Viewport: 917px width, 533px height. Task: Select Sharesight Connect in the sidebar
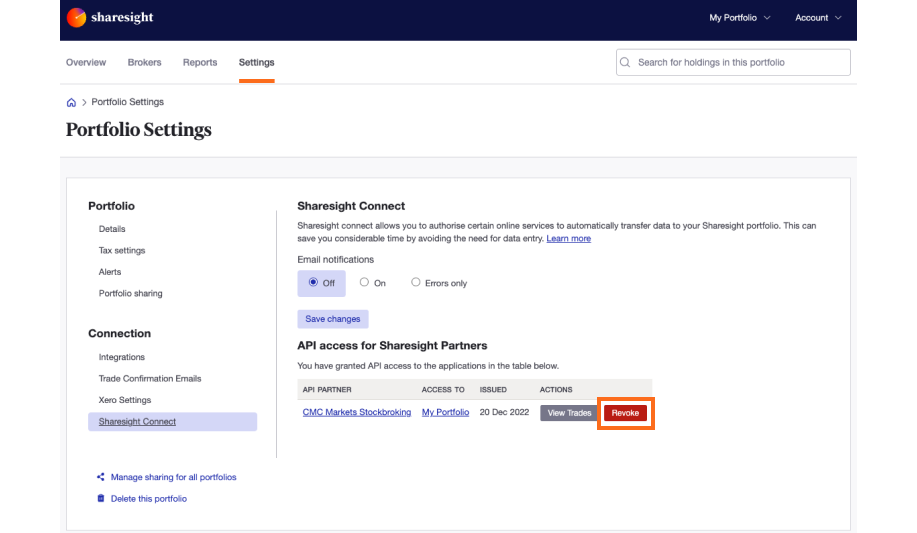173,422
